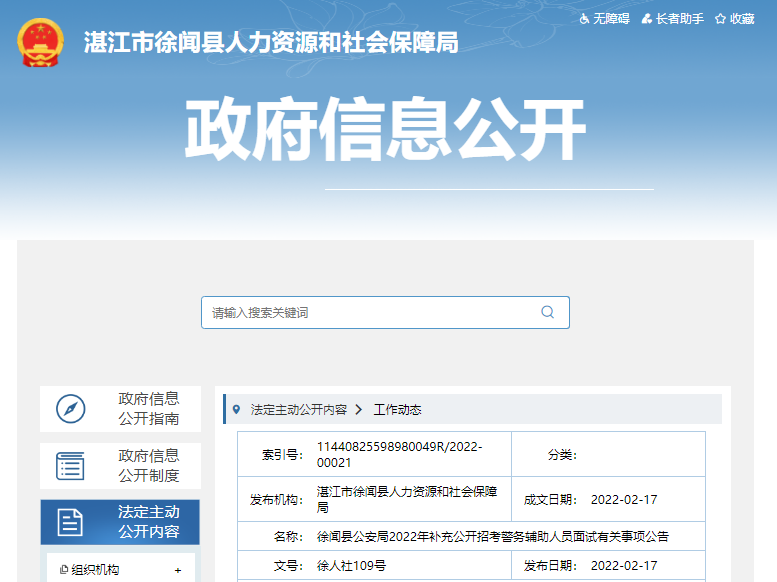Open the 政府信息公开指南 menu text
This screenshot has width=777, height=582.
(149, 409)
